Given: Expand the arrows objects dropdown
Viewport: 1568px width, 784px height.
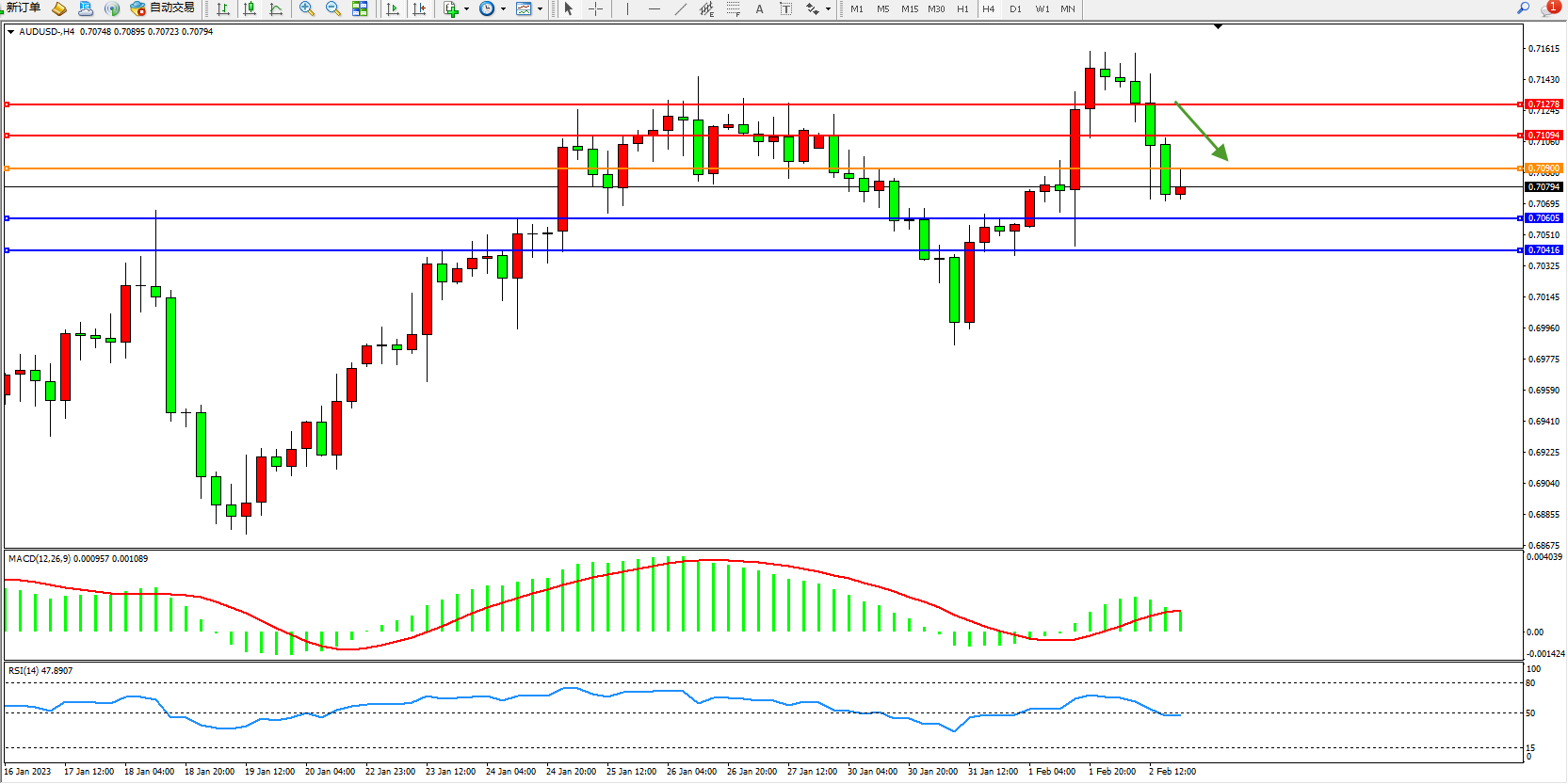Looking at the screenshot, I should click(x=828, y=9).
